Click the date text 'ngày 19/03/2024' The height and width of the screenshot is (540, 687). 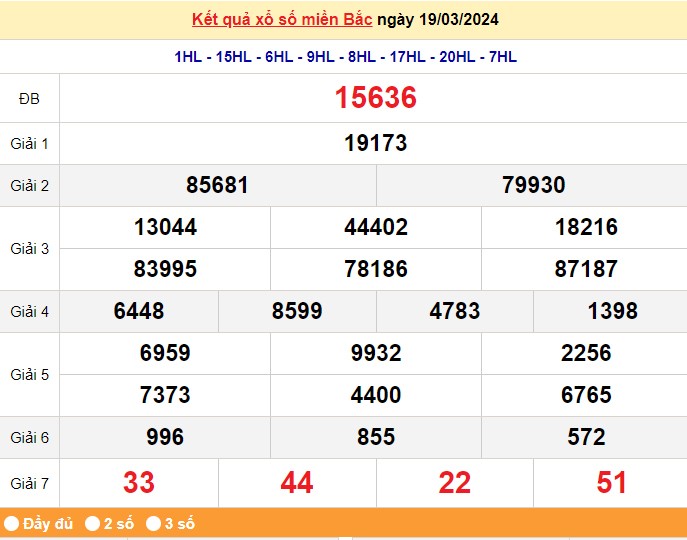(x=438, y=20)
